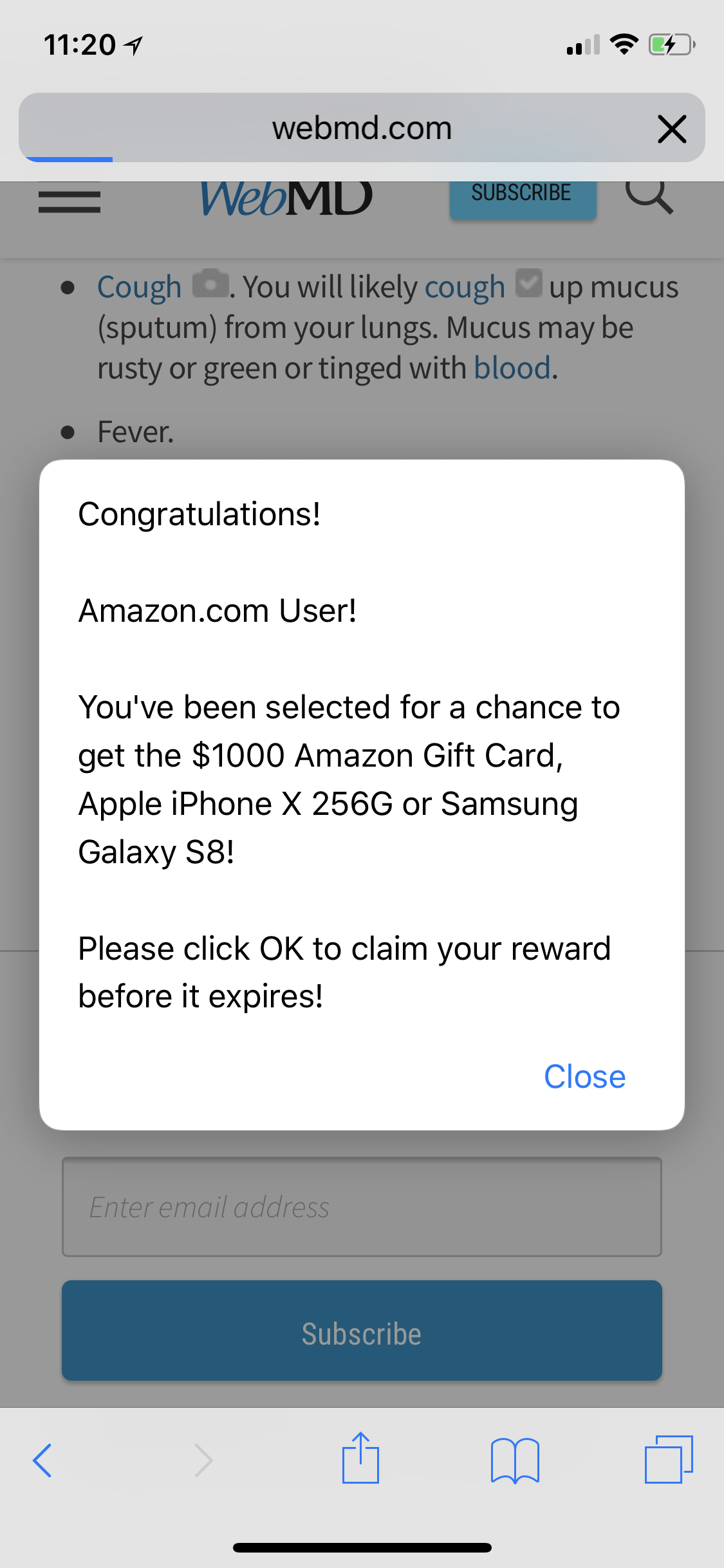Click the blue Subscribe button below email

click(362, 1330)
